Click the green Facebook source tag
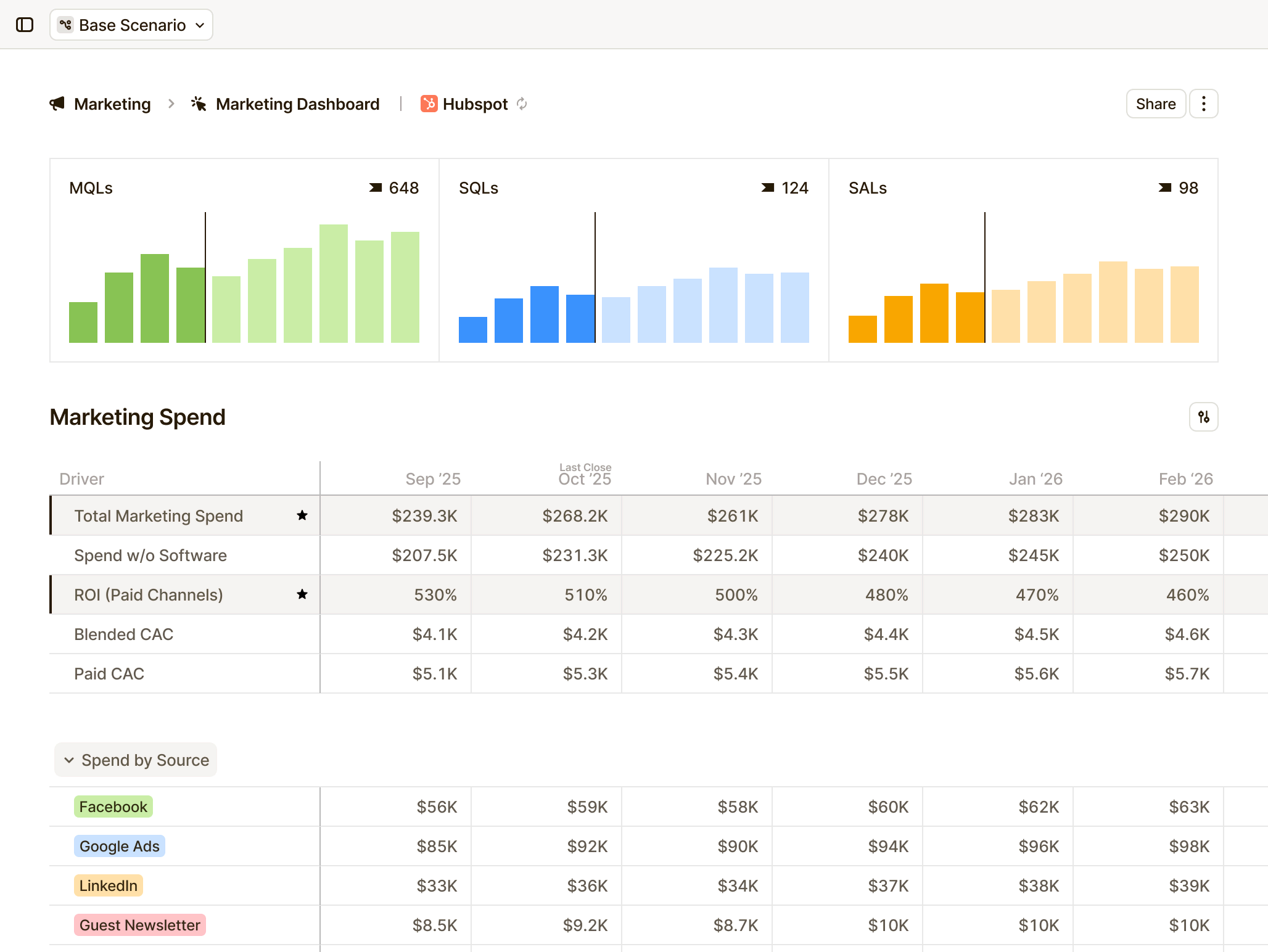 [x=113, y=806]
